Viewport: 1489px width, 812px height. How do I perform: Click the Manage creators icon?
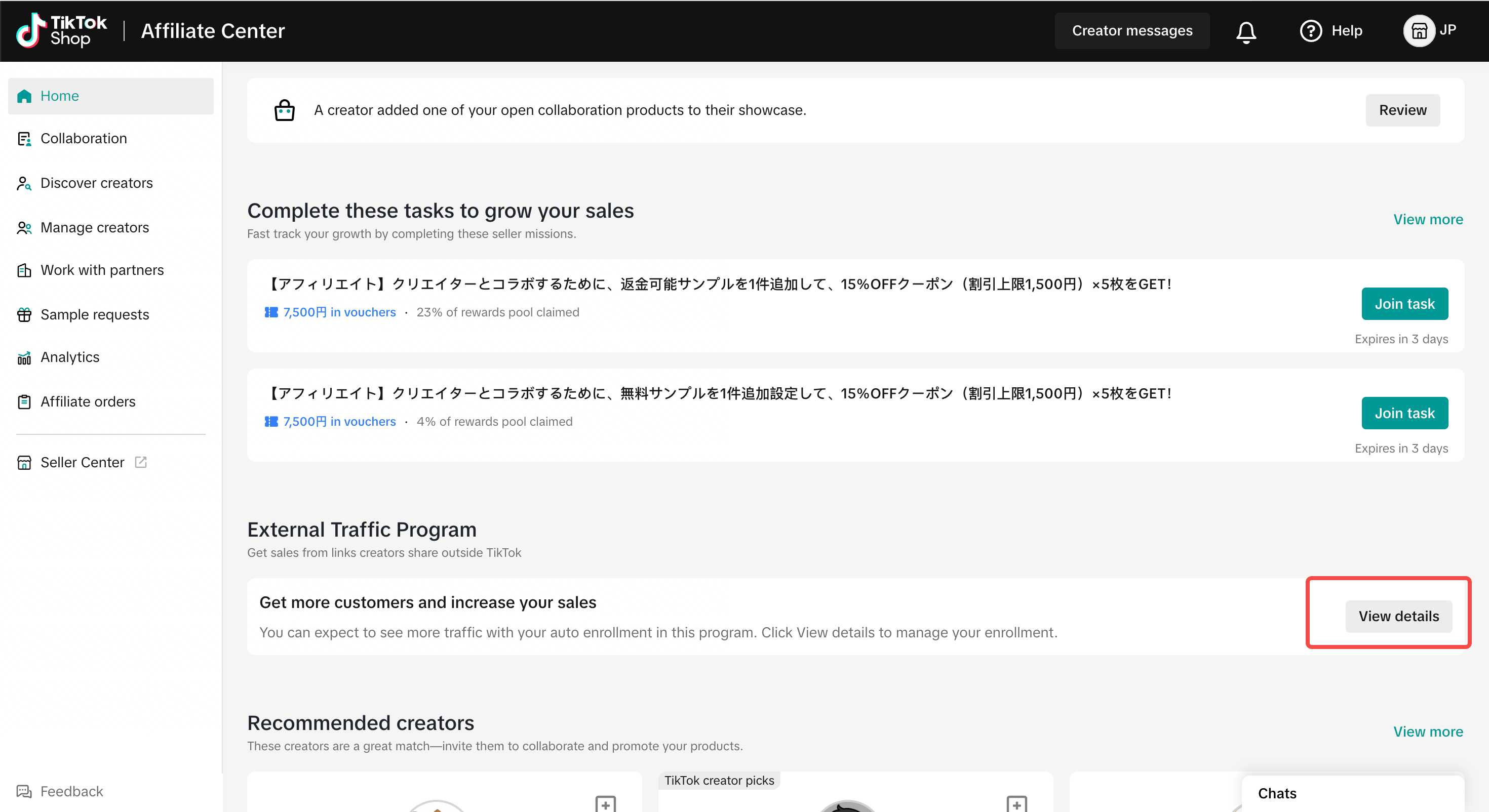coord(24,228)
